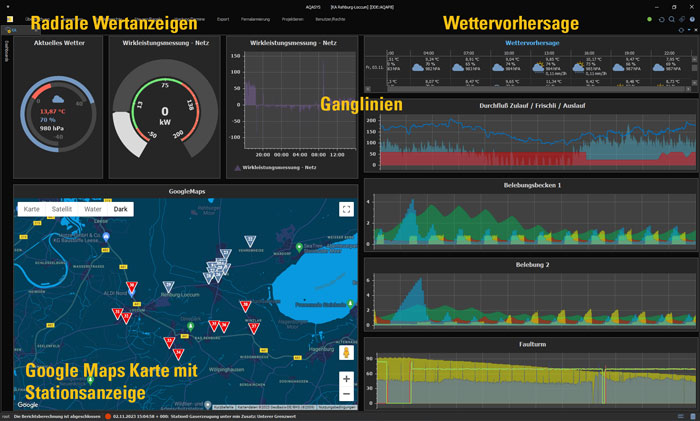
Task: Click the green connection status indicator
Action: point(650,19)
